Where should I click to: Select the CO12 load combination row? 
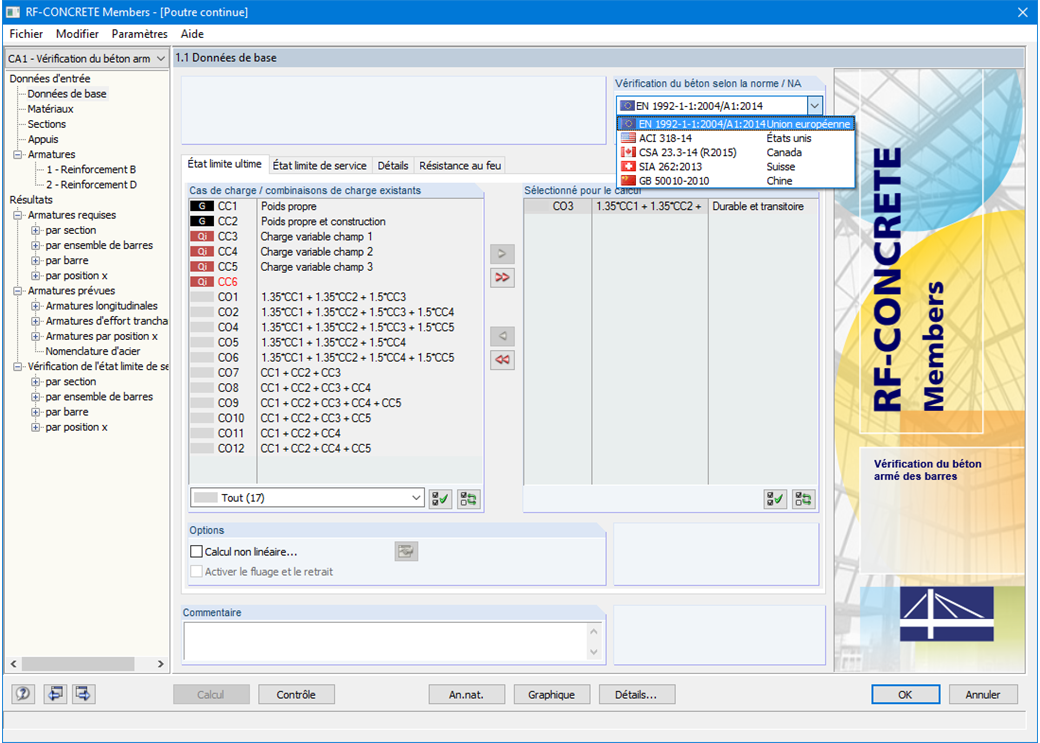click(x=336, y=448)
